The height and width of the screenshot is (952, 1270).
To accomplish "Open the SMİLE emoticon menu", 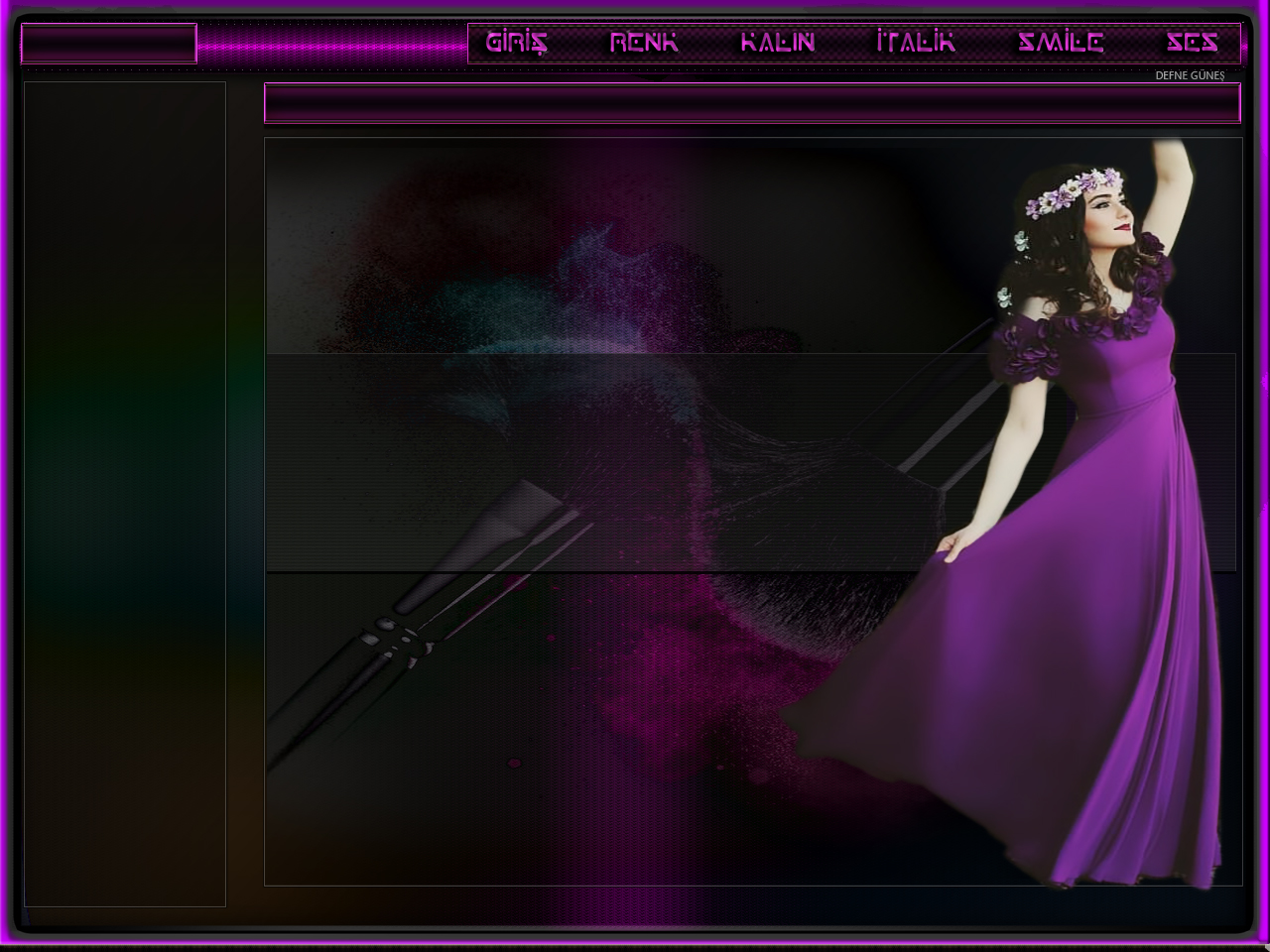I will coord(1061,43).
